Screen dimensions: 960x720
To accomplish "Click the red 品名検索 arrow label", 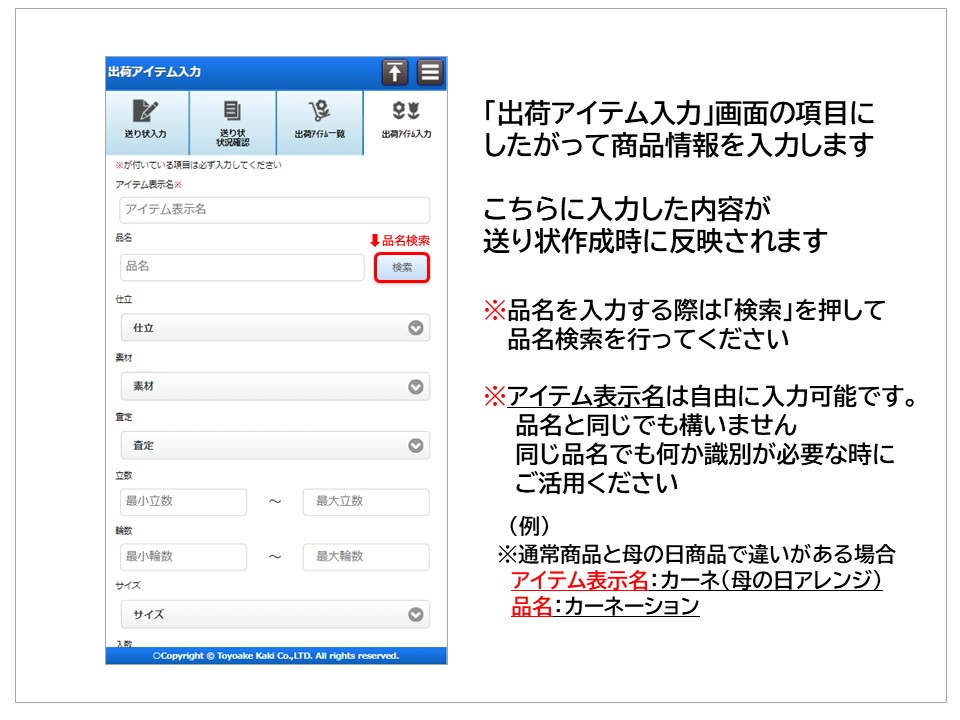I will tap(399, 240).
